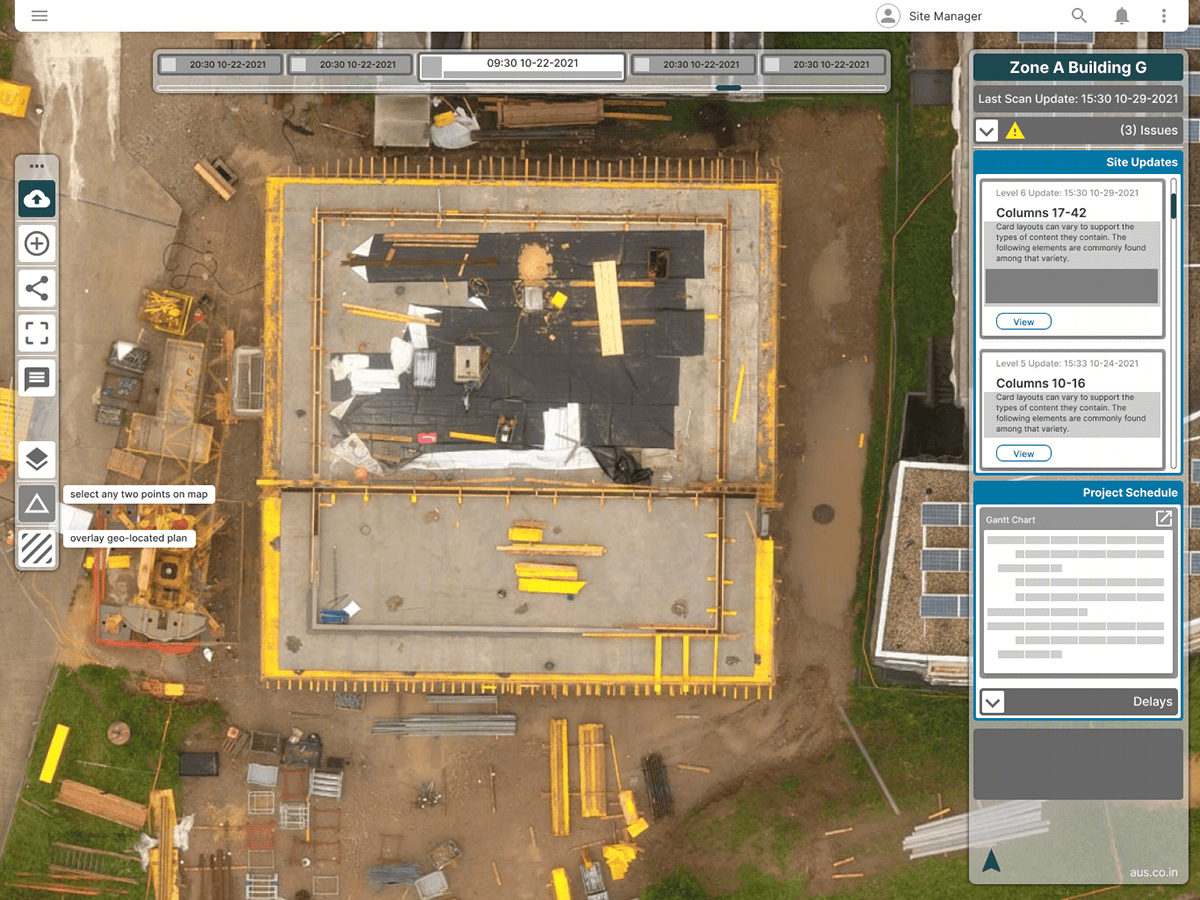Click the Gantt Chart label

coord(1011,520)
